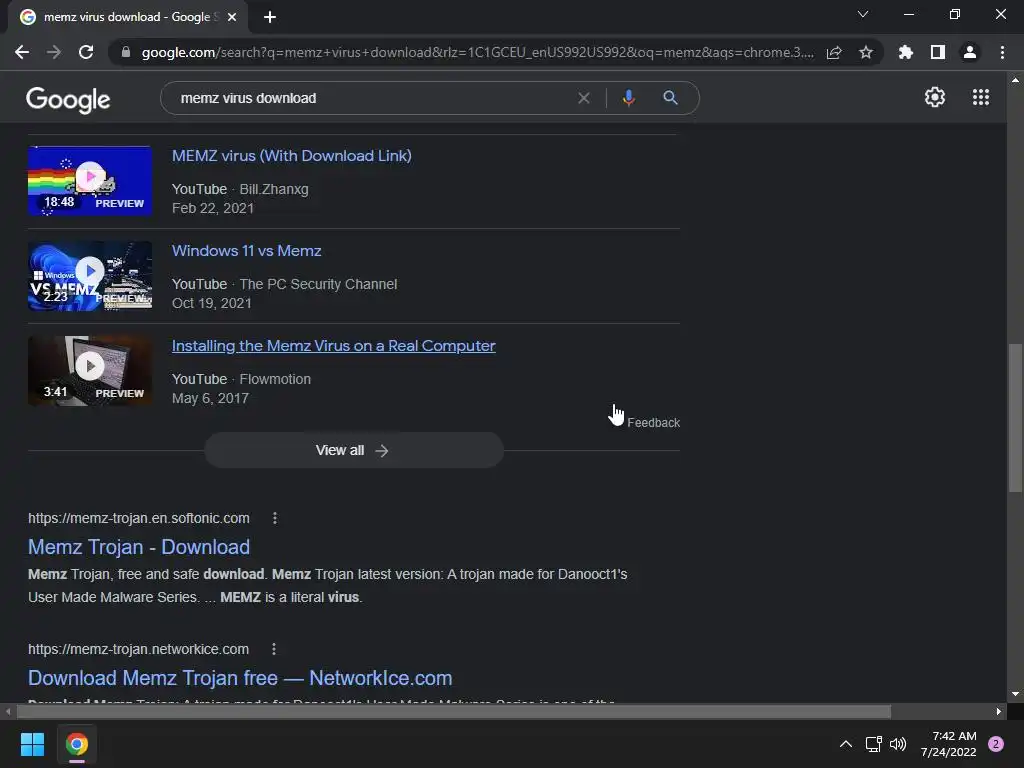Click View all videos button
Screen dimensions: 1024x768
point(354,450)
